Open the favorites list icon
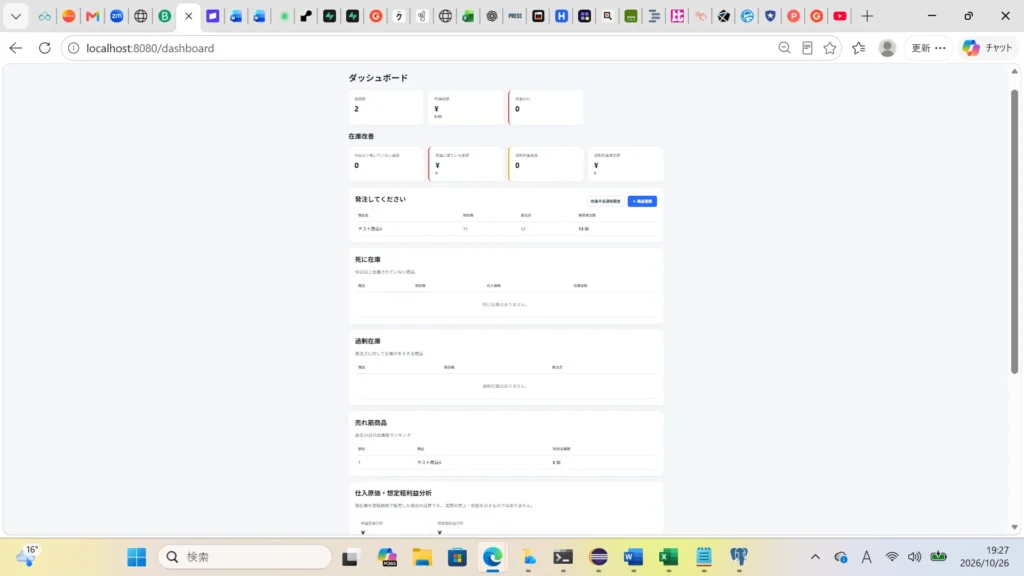This screenshot has width=1024, height=576. coord(859,48)
